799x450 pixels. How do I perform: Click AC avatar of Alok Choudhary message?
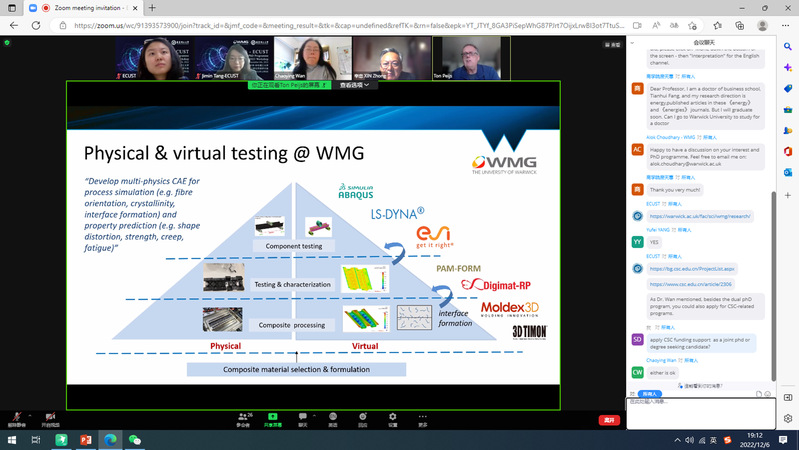click(x=637, y=149)
